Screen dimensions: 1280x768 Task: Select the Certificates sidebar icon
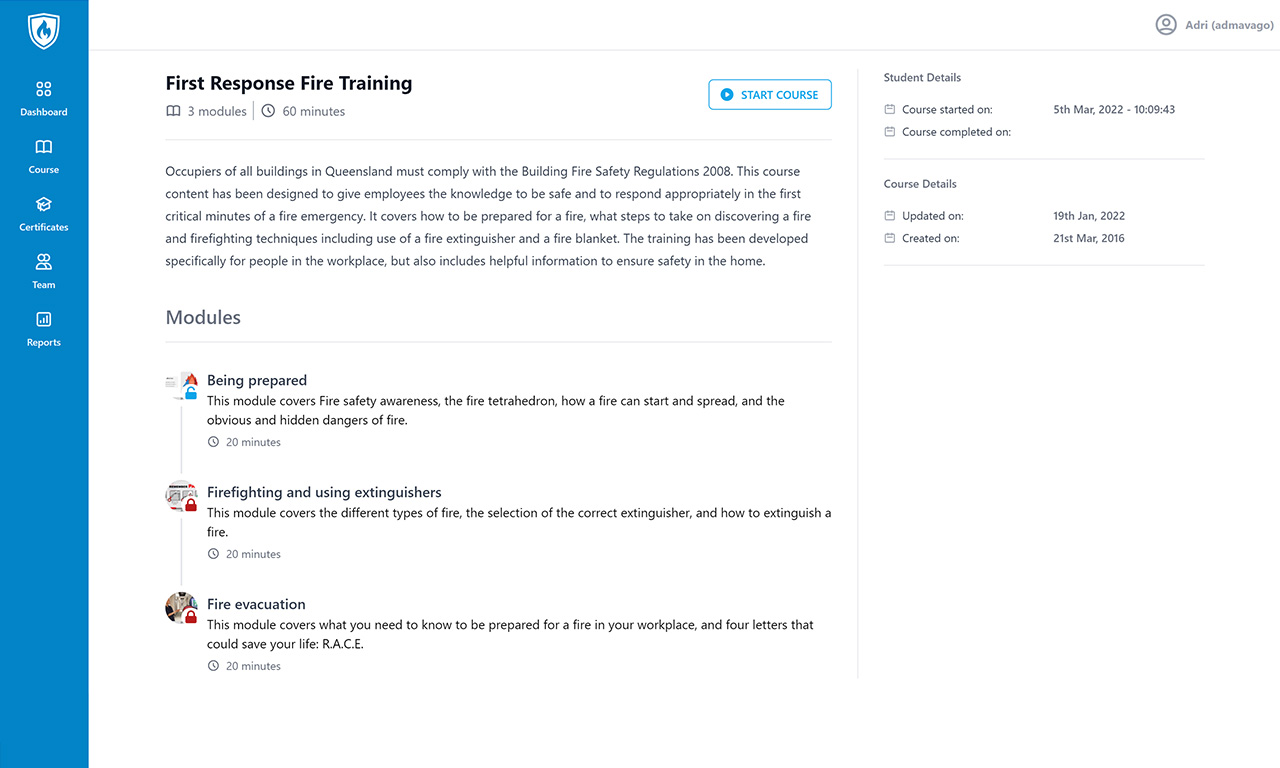click(x=43, y=211)
